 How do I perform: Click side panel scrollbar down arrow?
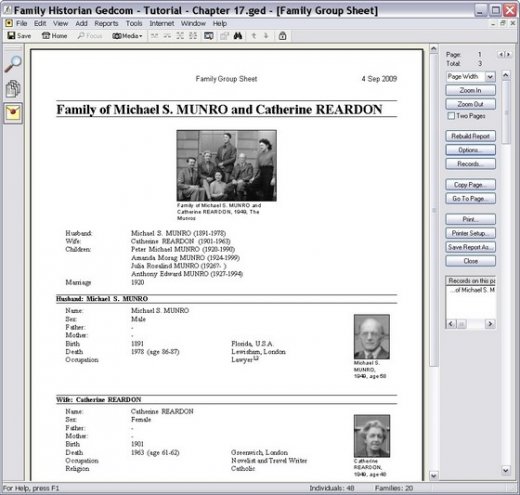pos(506,470)
